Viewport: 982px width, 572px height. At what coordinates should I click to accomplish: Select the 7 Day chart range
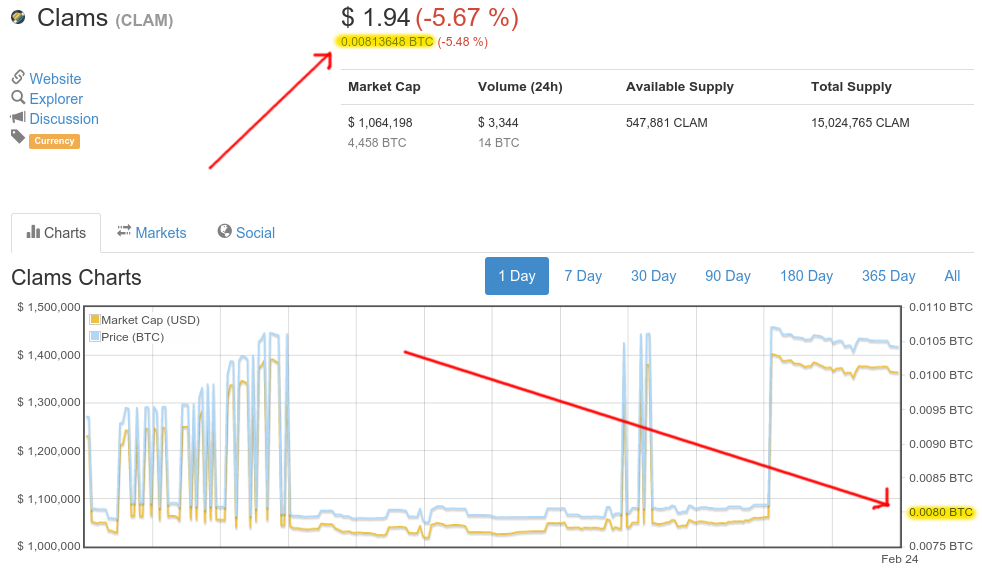coord(582,276)
